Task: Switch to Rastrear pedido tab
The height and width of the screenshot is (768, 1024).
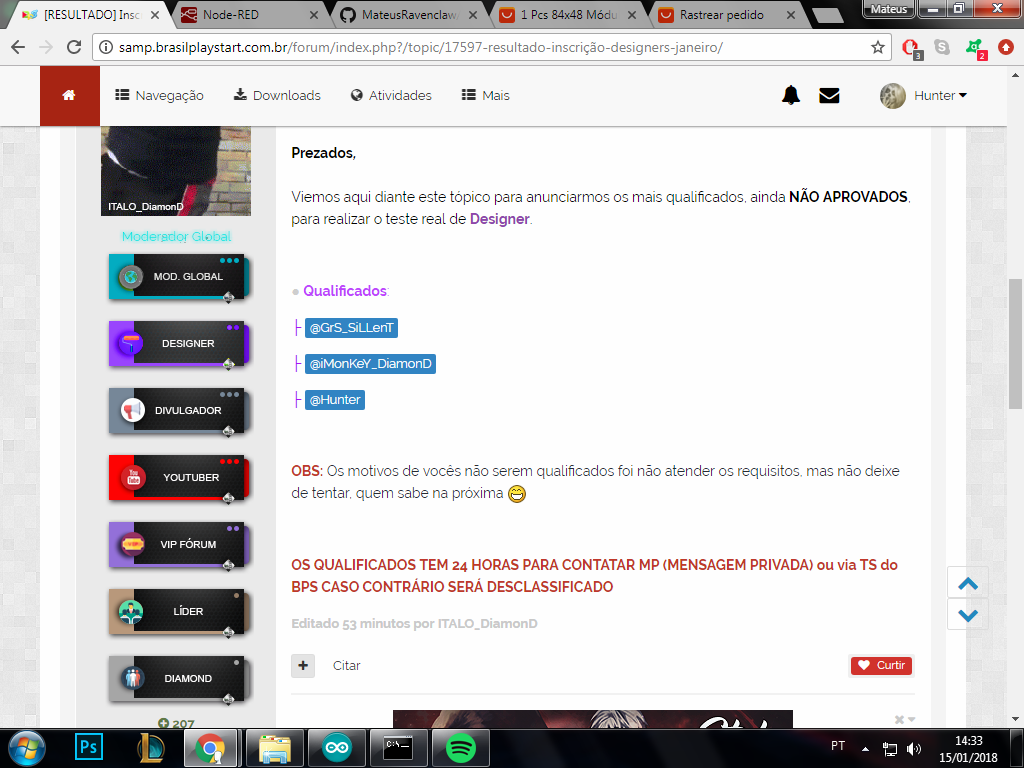Action: 720,15
